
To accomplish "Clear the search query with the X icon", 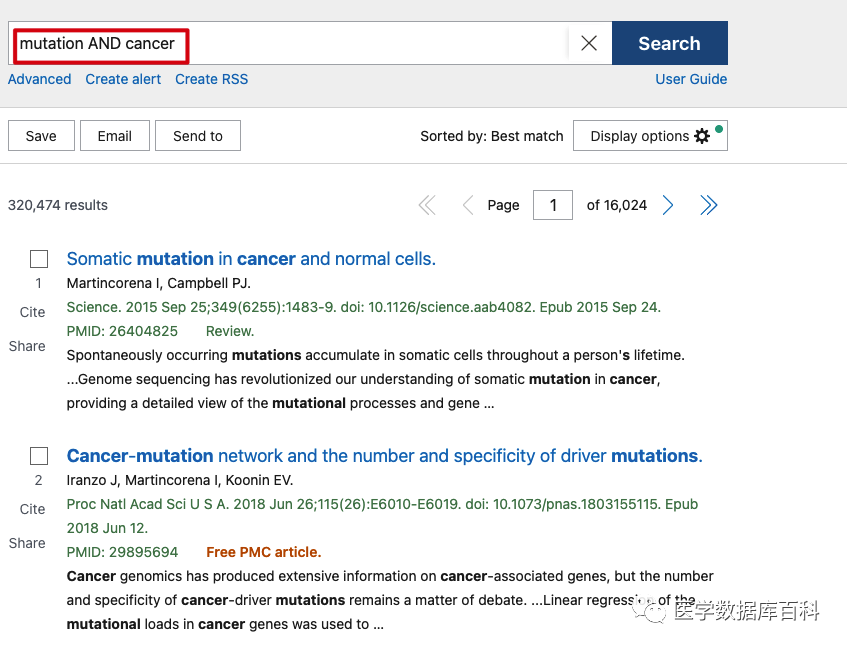I will (589, 43).
